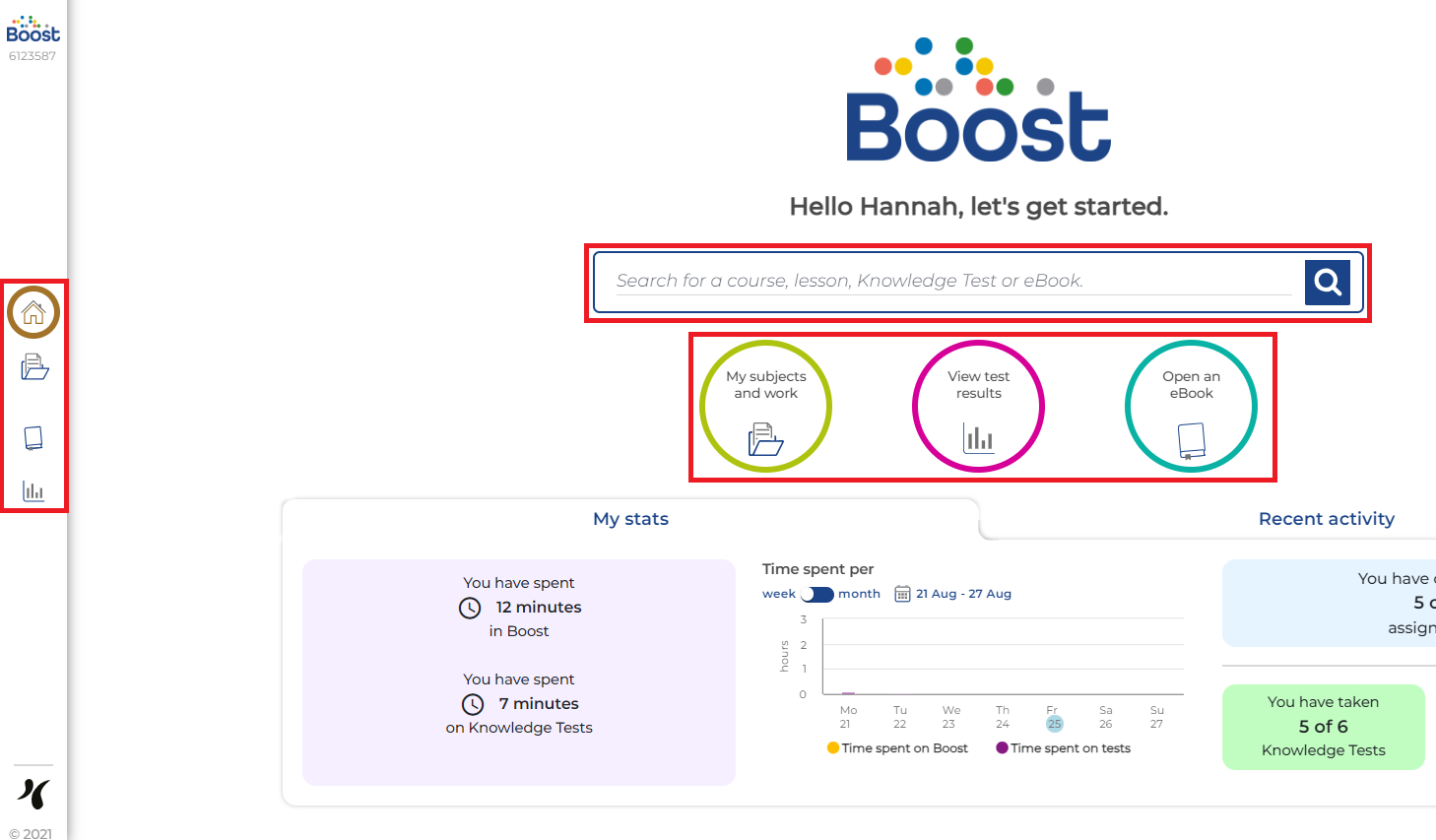Switch to the My stats tab

[630, 519]
